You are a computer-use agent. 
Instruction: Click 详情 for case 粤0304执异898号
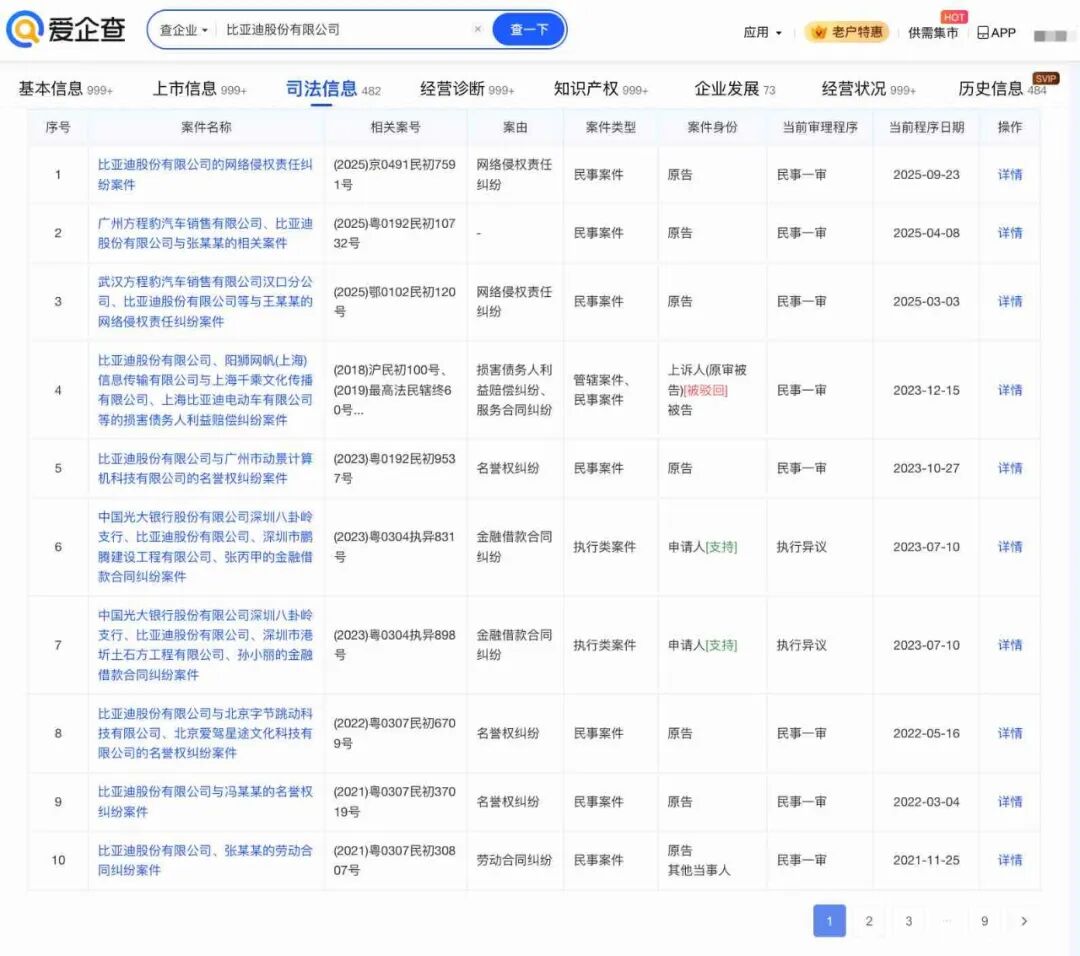click(1010, 645)
